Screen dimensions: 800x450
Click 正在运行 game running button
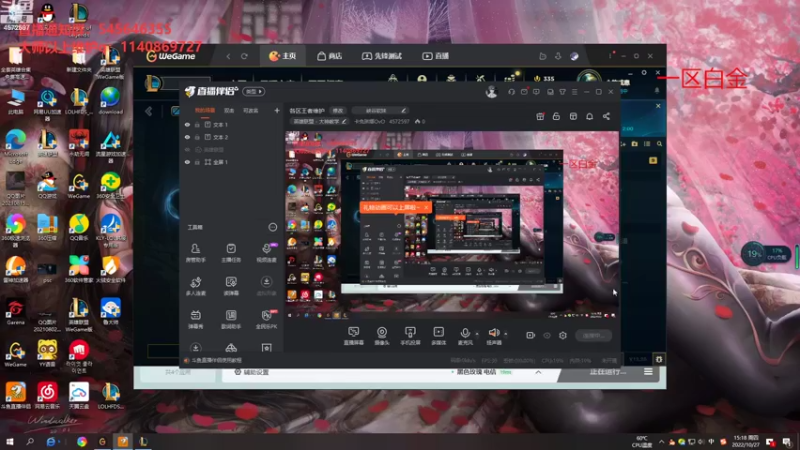[x=607, y=372]
